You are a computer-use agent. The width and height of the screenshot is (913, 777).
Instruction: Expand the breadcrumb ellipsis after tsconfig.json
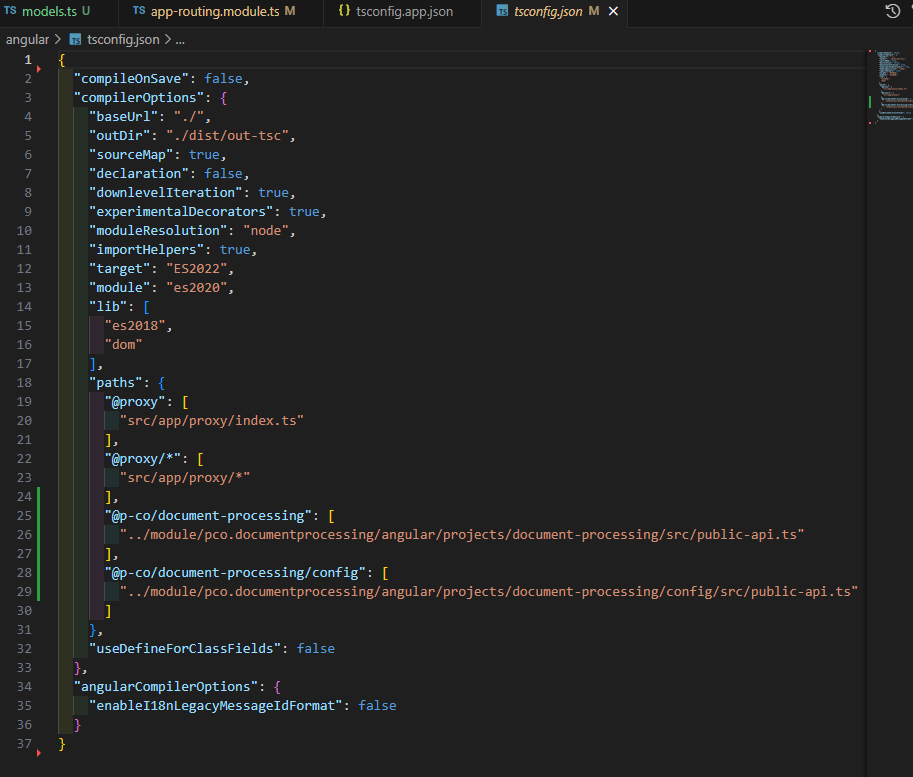[x=180, y=40]
